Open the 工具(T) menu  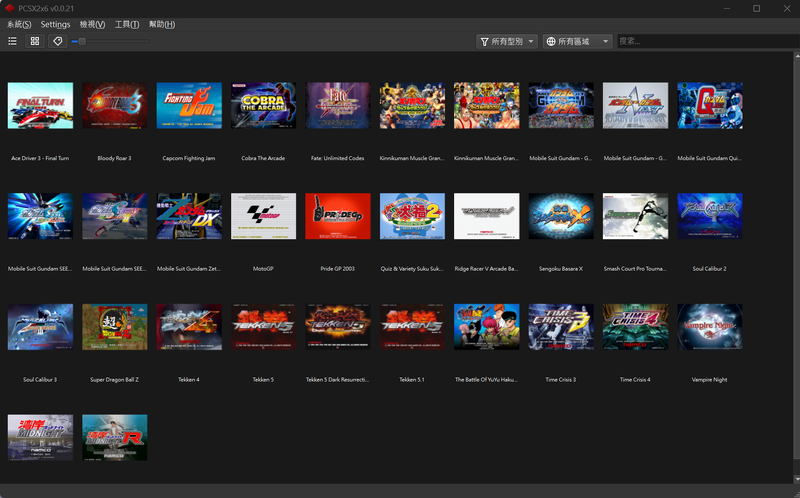(127, 24)
